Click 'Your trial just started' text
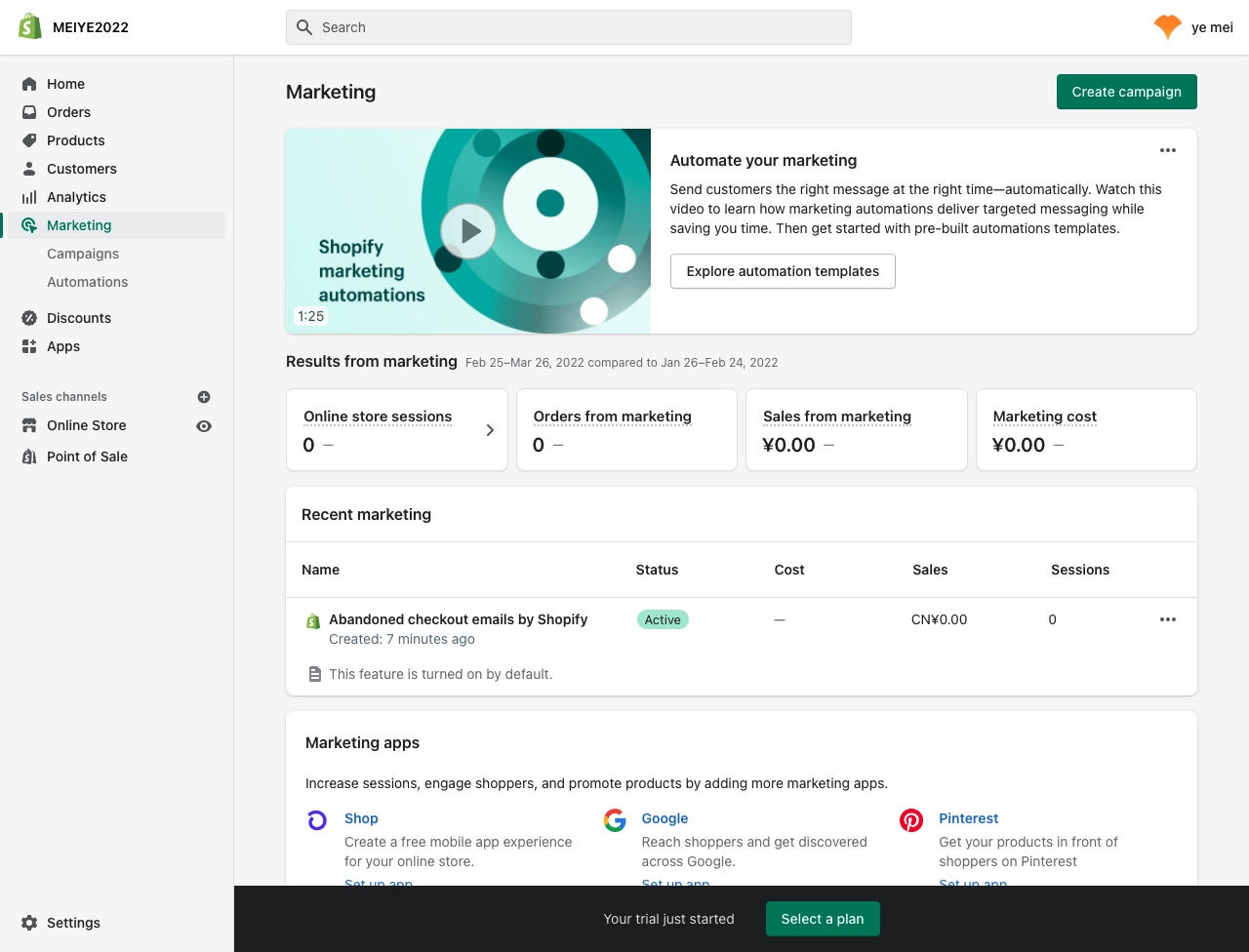The height and width of the screenshot is (952, 1249). click(668, 919)
